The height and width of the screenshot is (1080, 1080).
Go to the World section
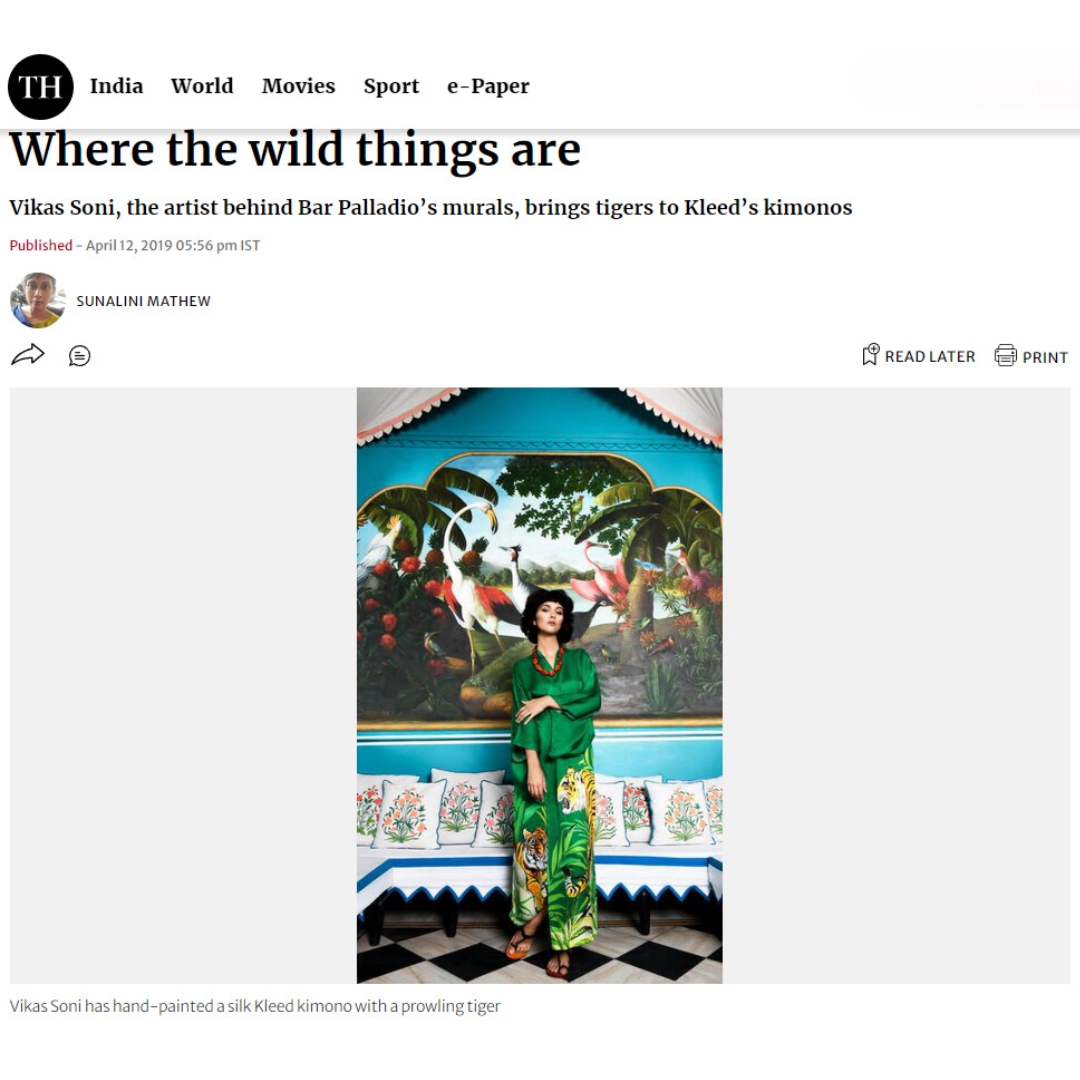[202, 86]
